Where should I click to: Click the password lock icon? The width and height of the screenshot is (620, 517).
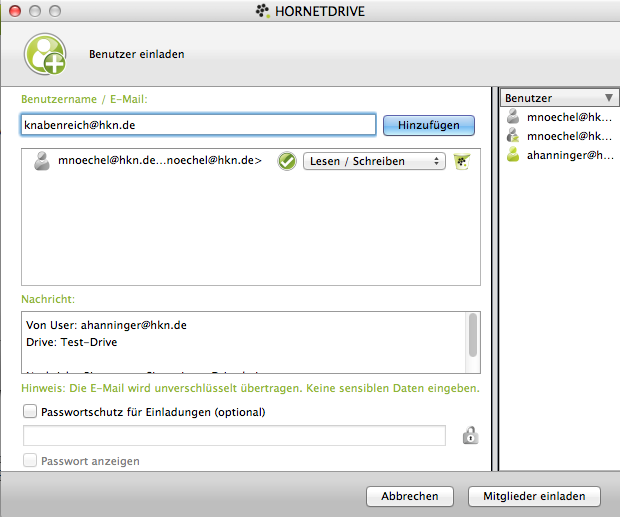tap(468, 435)
